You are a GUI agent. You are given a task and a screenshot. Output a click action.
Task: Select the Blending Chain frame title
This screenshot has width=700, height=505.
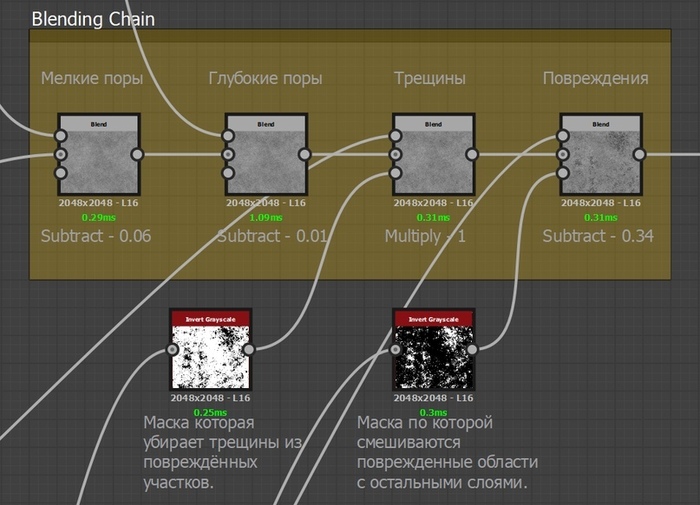93,19
